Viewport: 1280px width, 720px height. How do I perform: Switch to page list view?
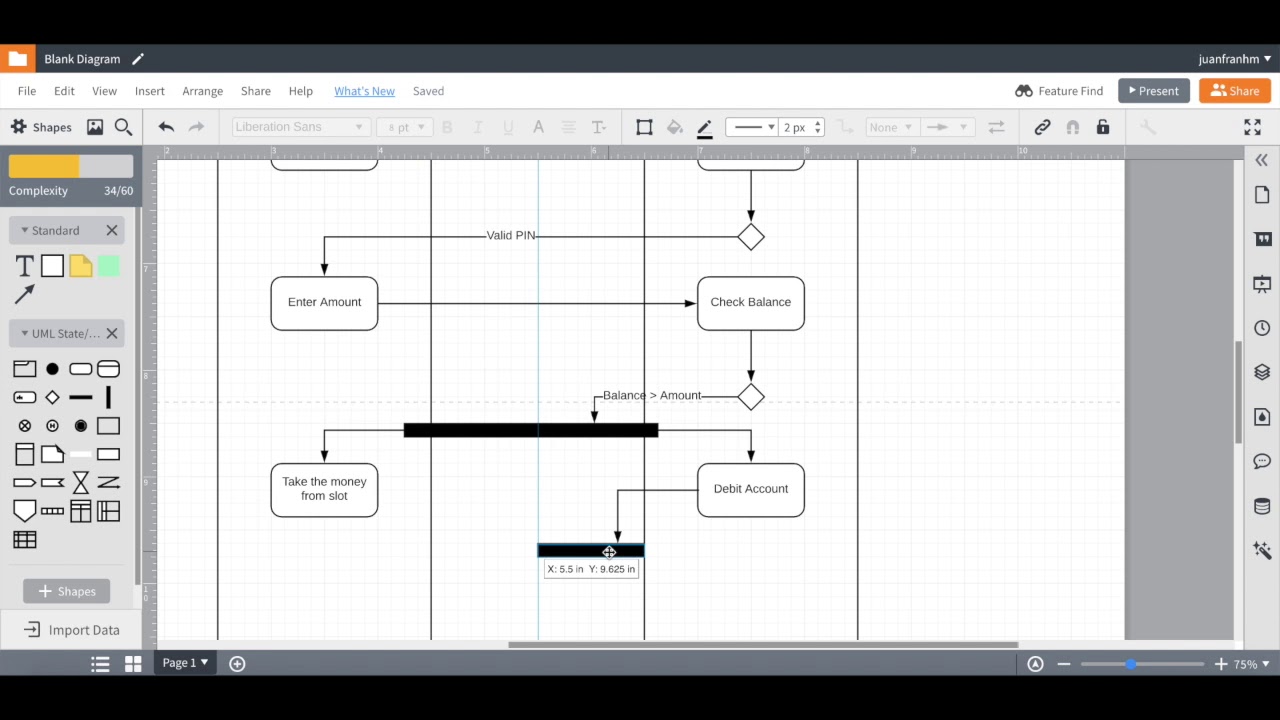[x=100, y=664]
